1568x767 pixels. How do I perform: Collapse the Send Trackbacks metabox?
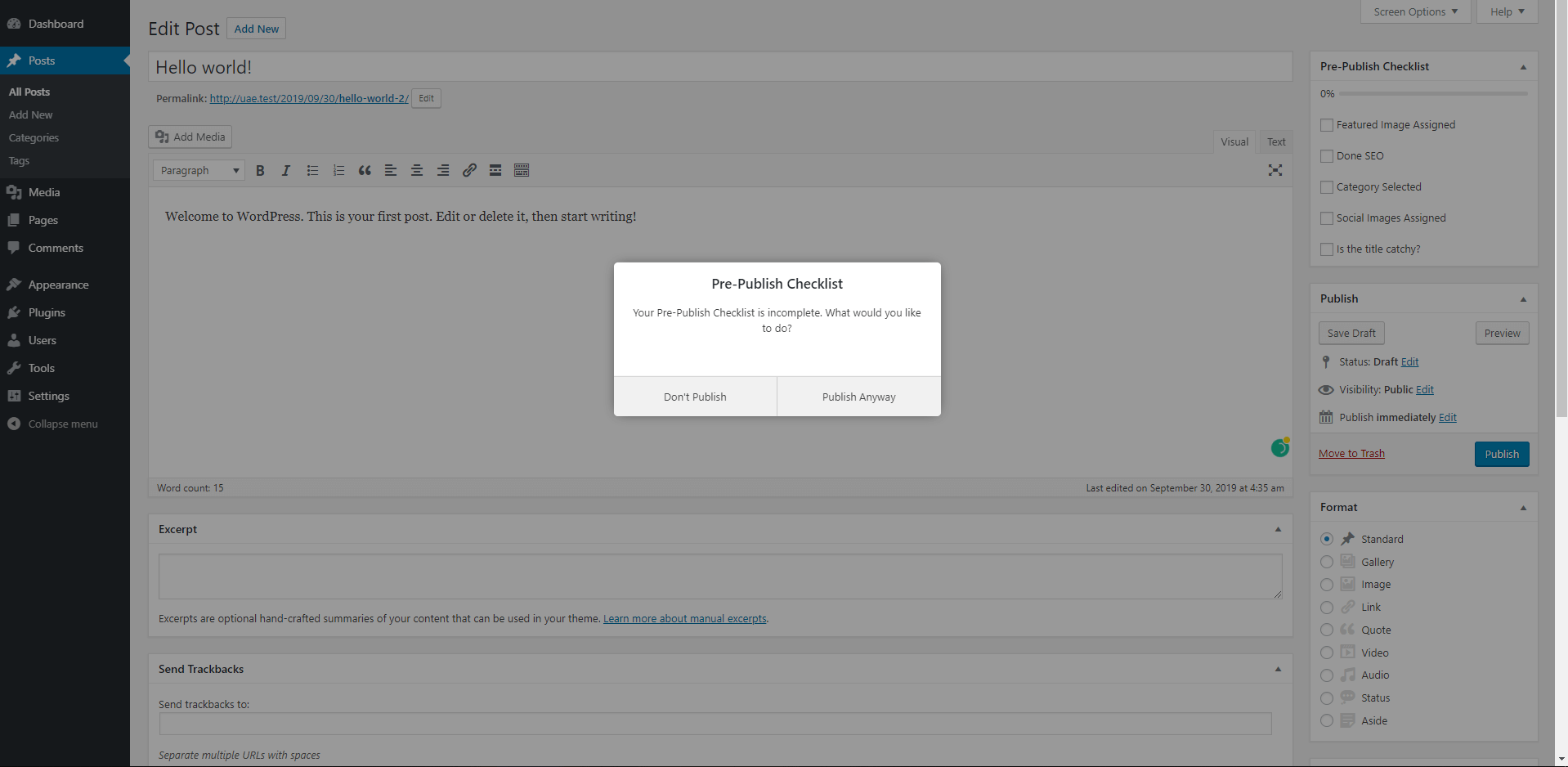(x=1278, y=669)
